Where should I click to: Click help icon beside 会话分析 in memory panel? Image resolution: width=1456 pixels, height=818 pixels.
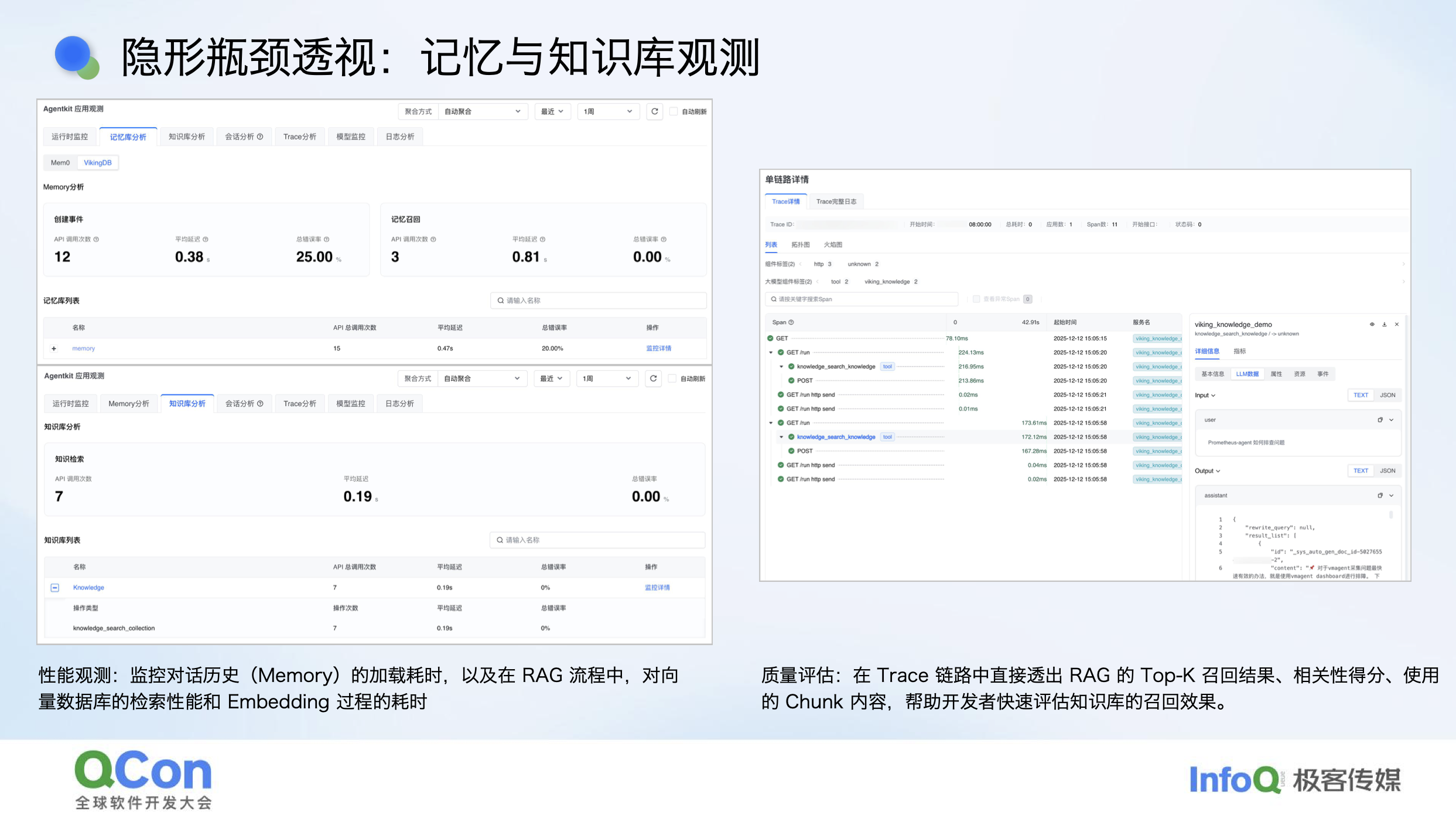click(x=260, y=137)
